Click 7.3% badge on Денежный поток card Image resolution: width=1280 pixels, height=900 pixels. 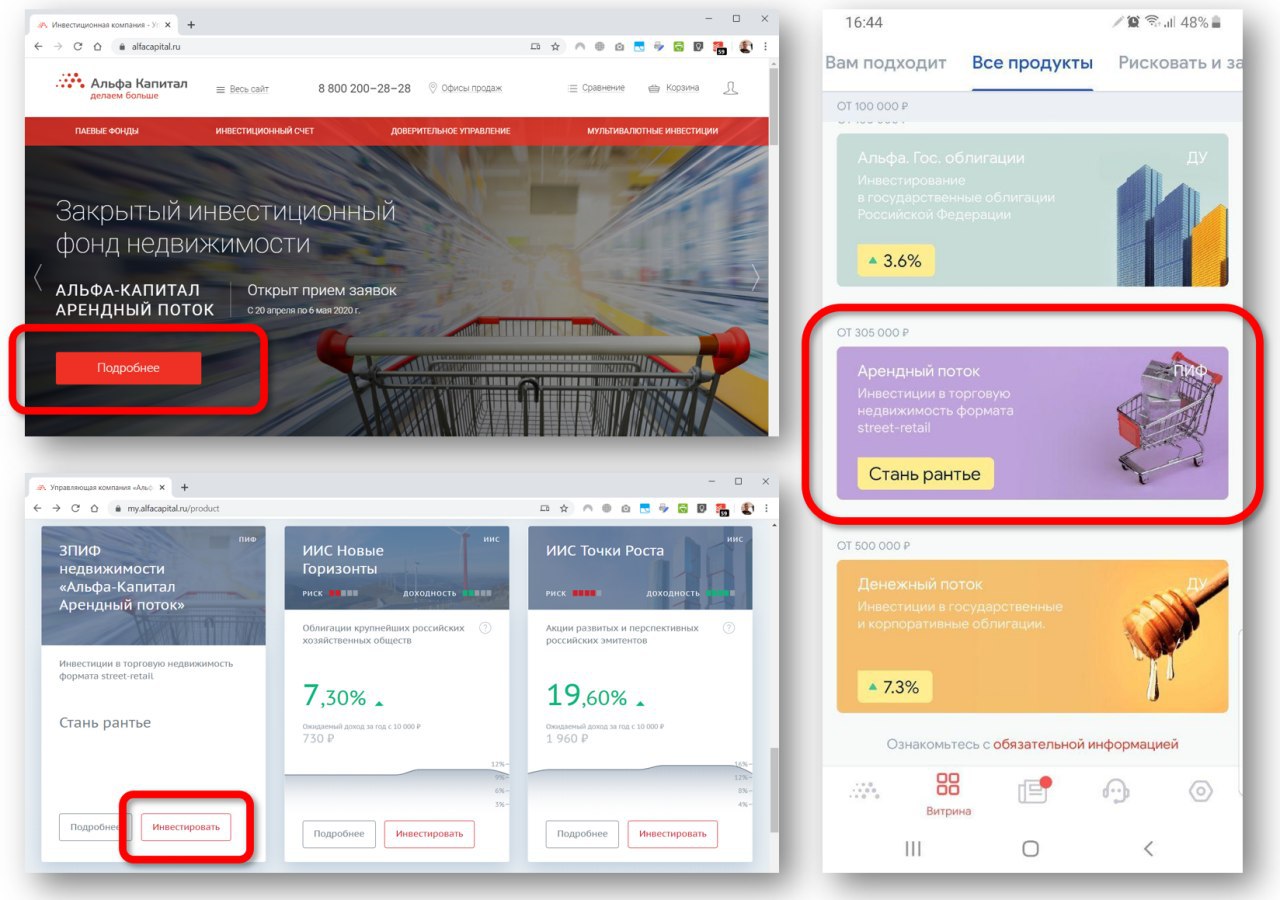coord(895,687)
